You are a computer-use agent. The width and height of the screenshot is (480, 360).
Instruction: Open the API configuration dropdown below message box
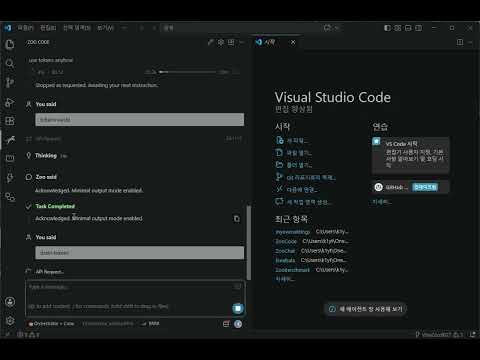108,324
